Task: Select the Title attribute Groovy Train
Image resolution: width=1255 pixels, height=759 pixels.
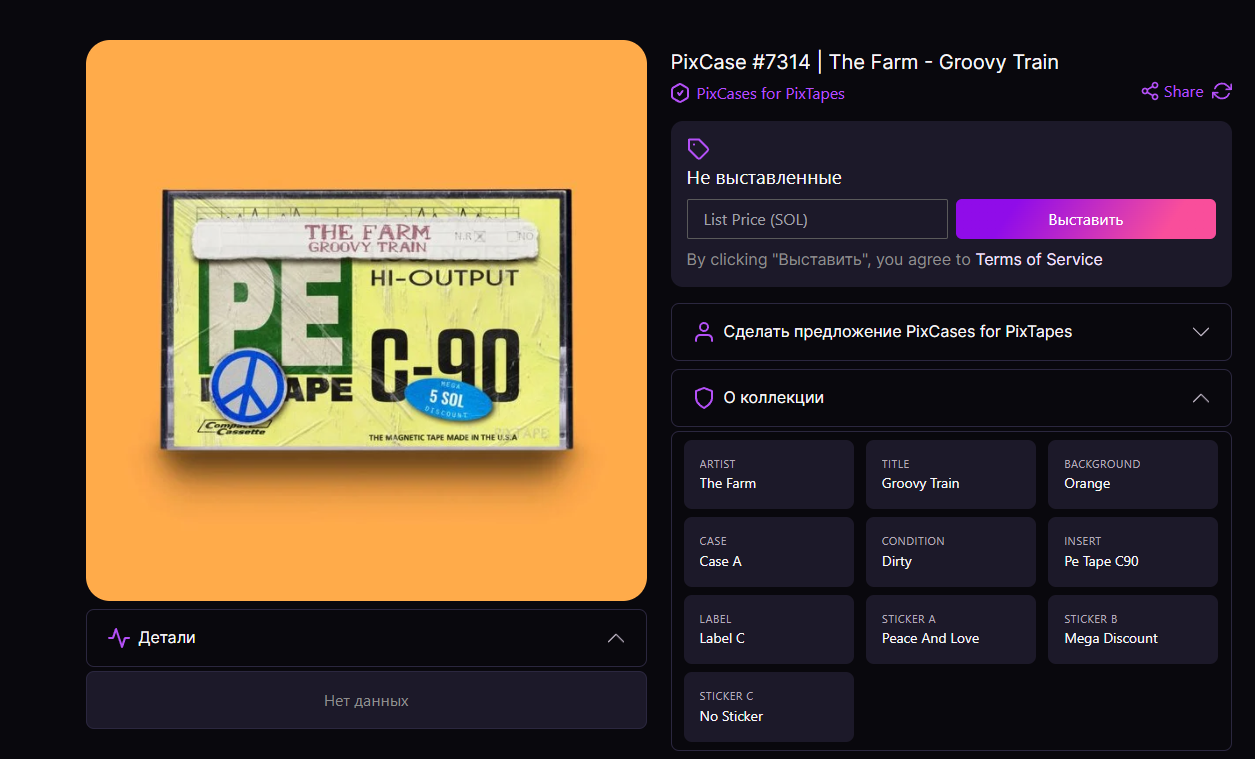Action: pyautogui.click(x=951, y=474)
